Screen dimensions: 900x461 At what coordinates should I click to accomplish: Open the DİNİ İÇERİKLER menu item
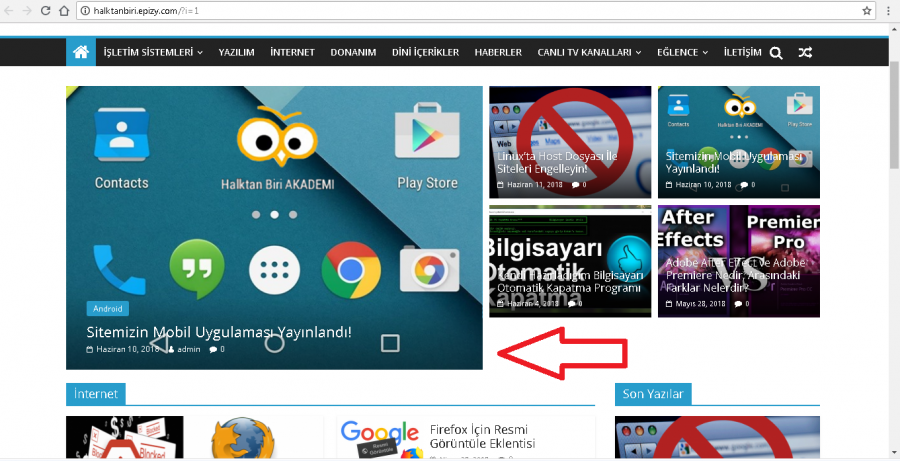(x=425, y=52)
